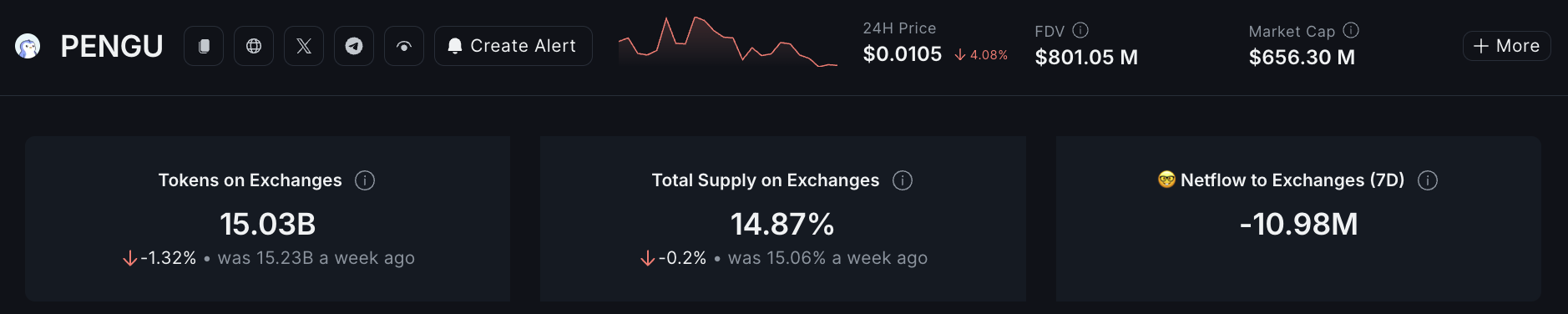Screen dimensions: 1568x314
Task: Click the $0.0105 24H price value
Action: tap(903, 54)
